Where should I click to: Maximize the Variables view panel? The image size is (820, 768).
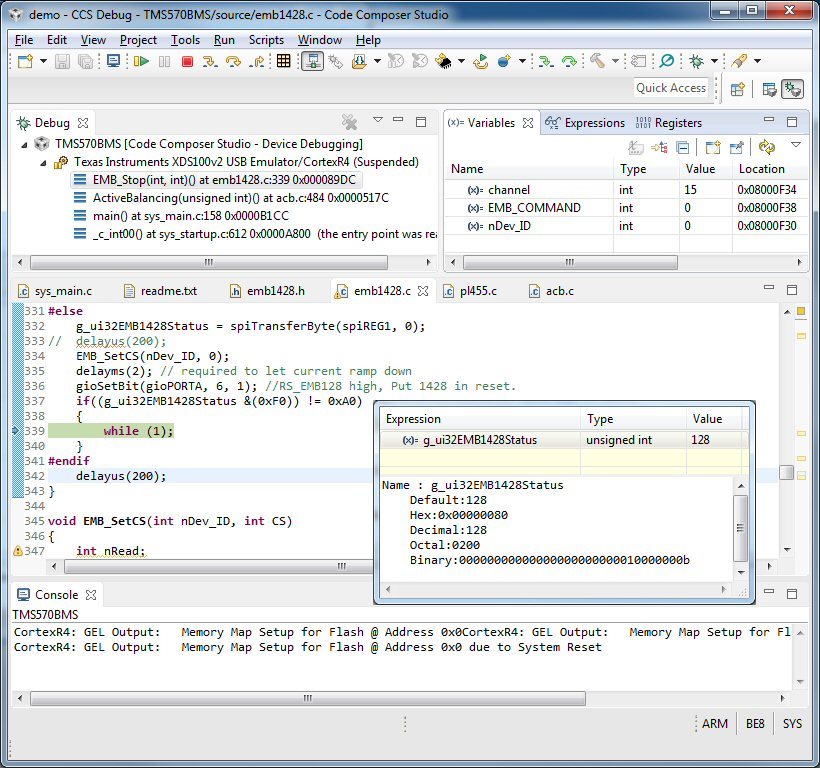click(x=792, y=122)
